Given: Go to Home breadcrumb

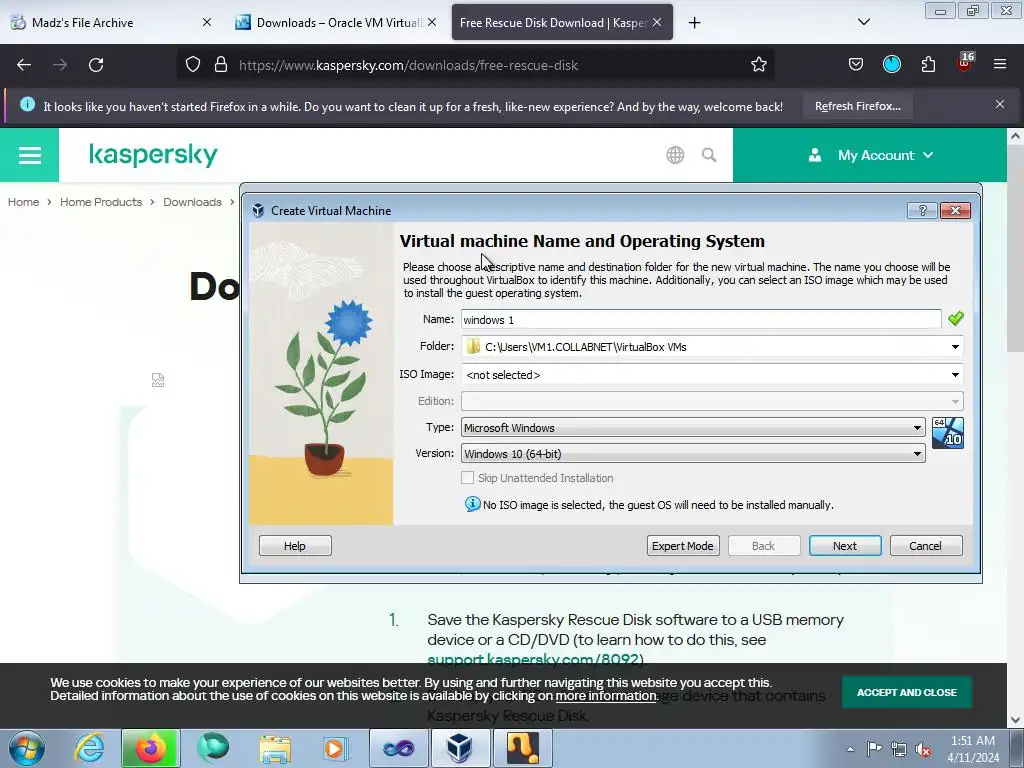Looking at the screenshot, I should pos(24,202).
